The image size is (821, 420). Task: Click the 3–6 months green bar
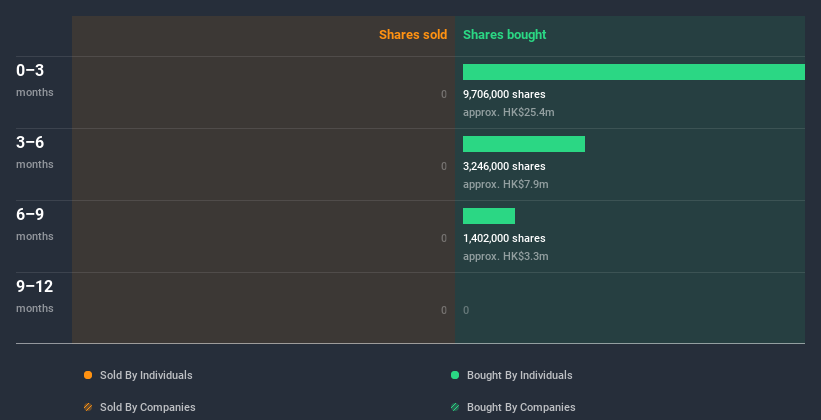click(523, 144)
